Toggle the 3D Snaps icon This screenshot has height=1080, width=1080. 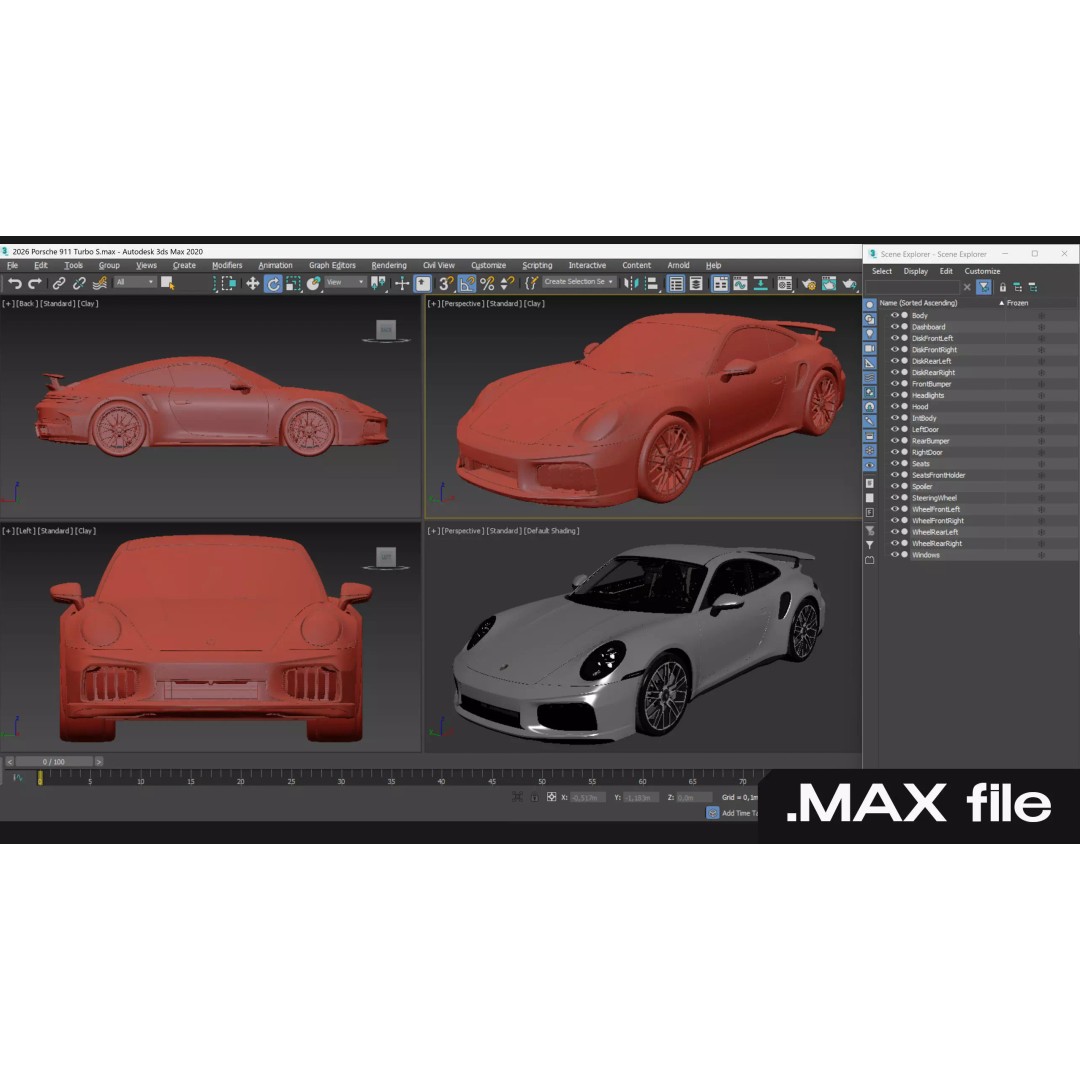[x=446, y=283]
